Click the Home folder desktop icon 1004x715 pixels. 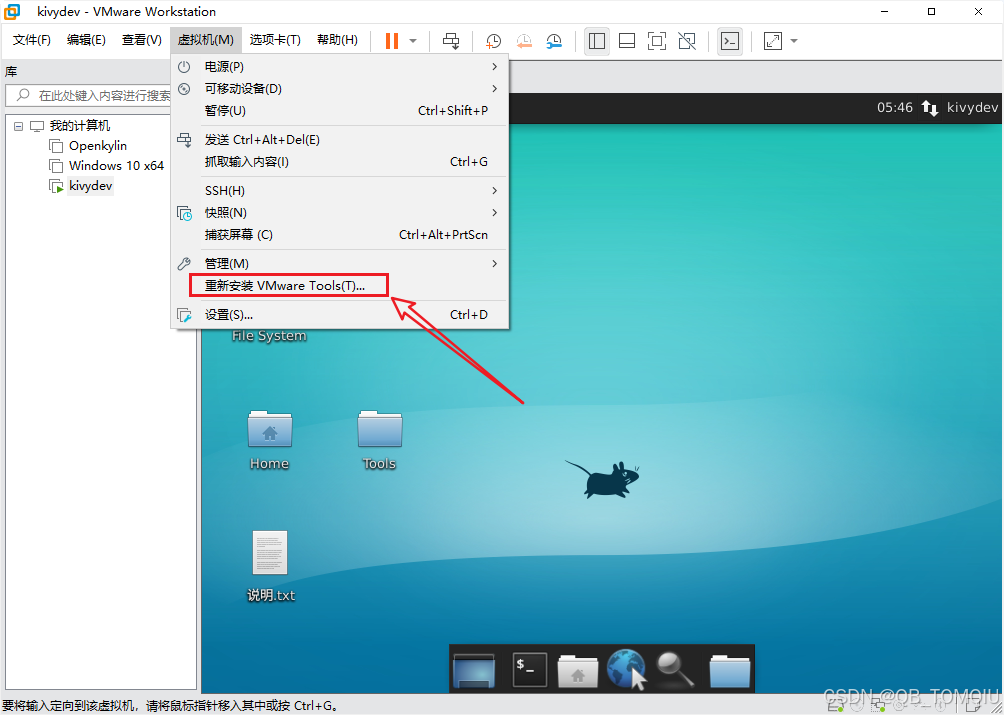[x=270, y=440]
